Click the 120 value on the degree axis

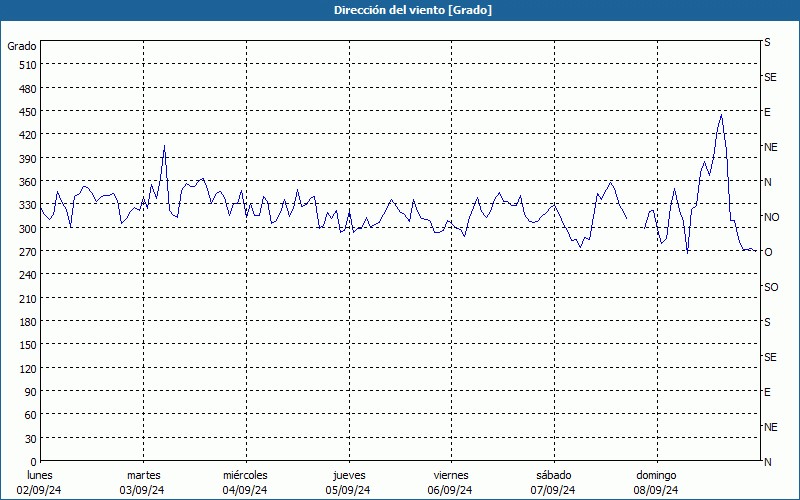tap(28, 368)
